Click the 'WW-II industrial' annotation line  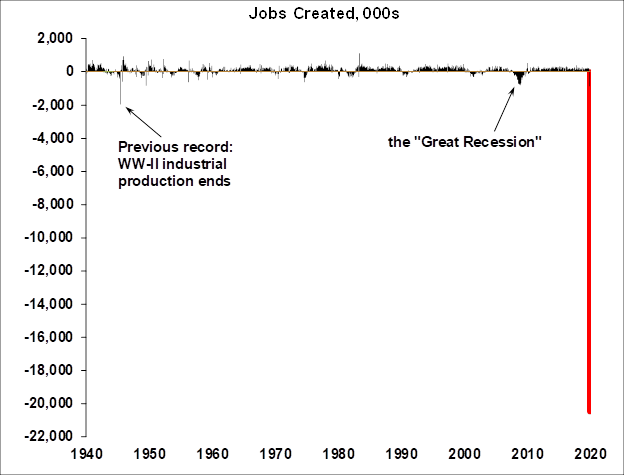click(173, 164)
